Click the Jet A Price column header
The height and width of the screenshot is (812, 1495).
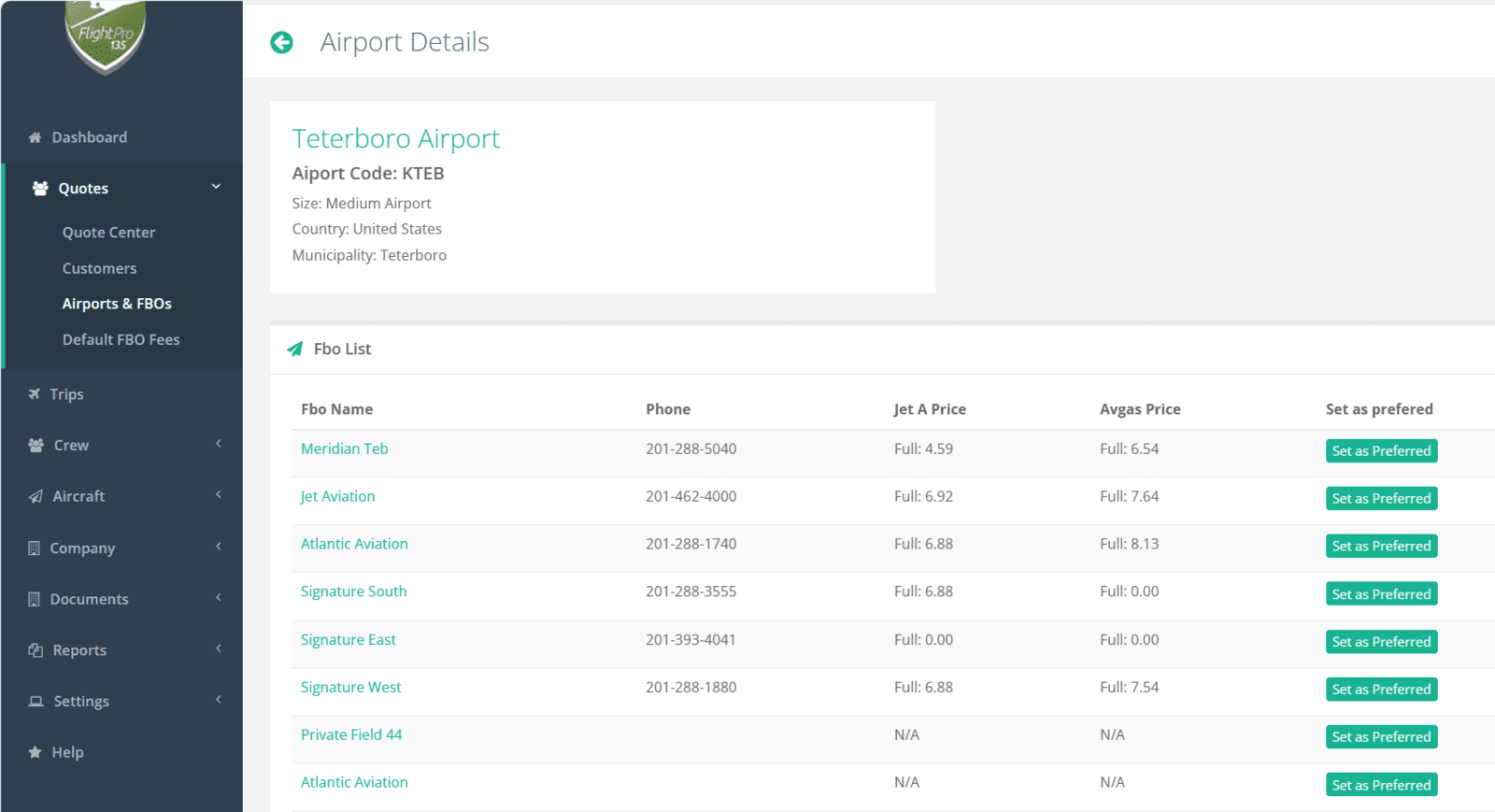pos(930,409)
